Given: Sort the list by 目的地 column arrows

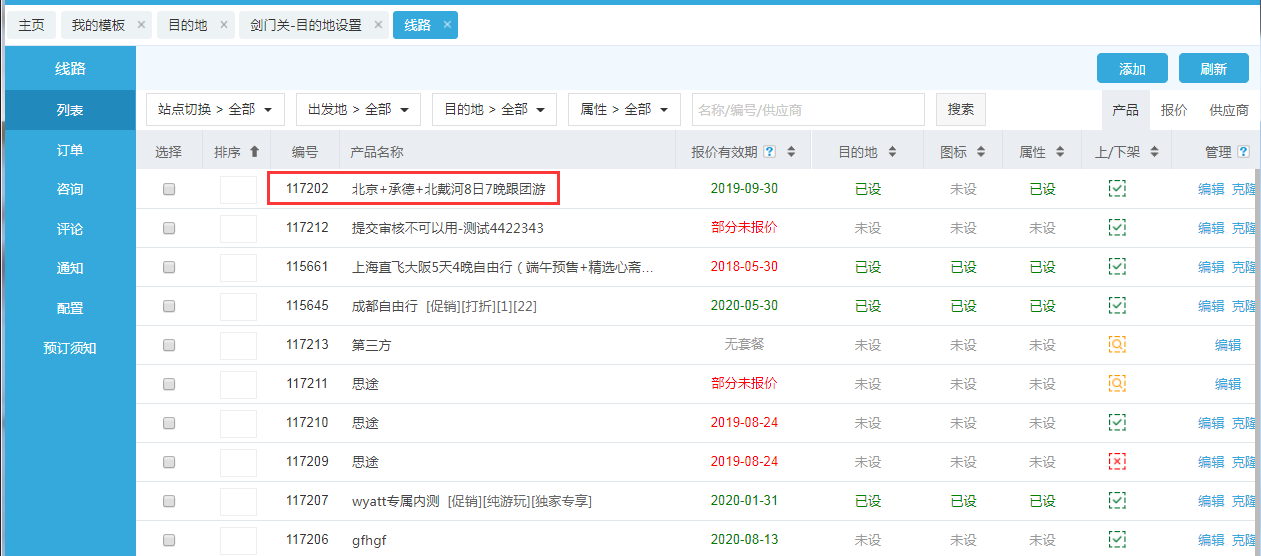Looking at the screenshot, I should click(892, 152).
